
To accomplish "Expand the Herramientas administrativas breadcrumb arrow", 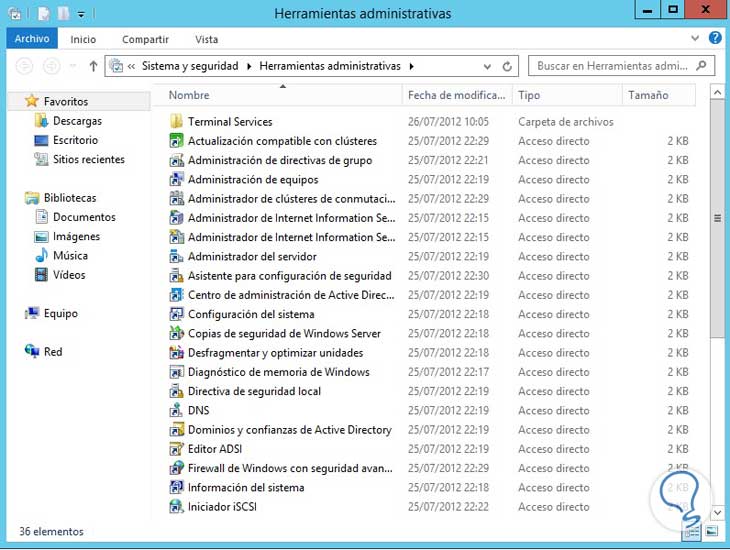I will [412, 67].
